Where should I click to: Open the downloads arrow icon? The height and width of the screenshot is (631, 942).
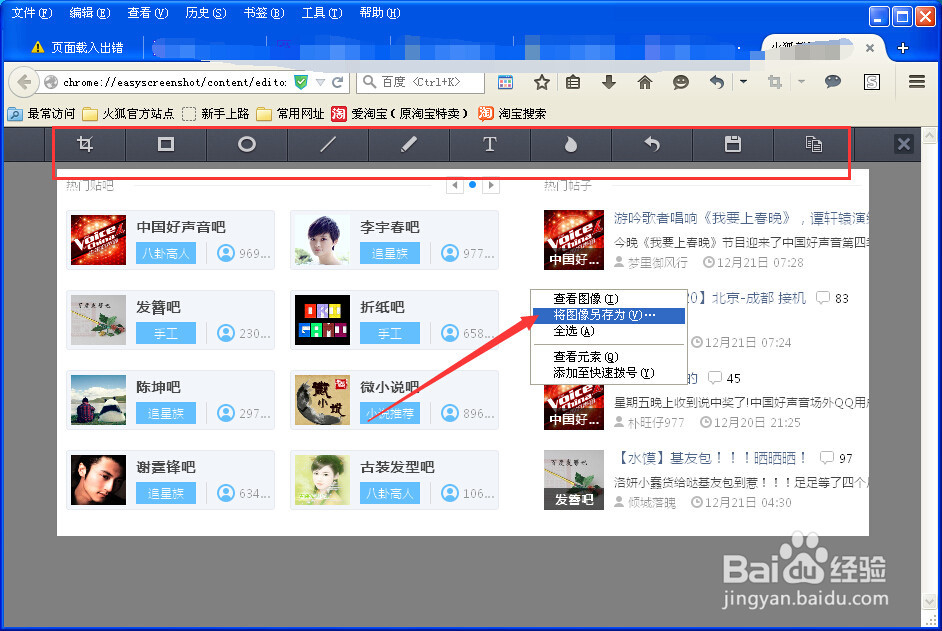(x=609, y=82)
